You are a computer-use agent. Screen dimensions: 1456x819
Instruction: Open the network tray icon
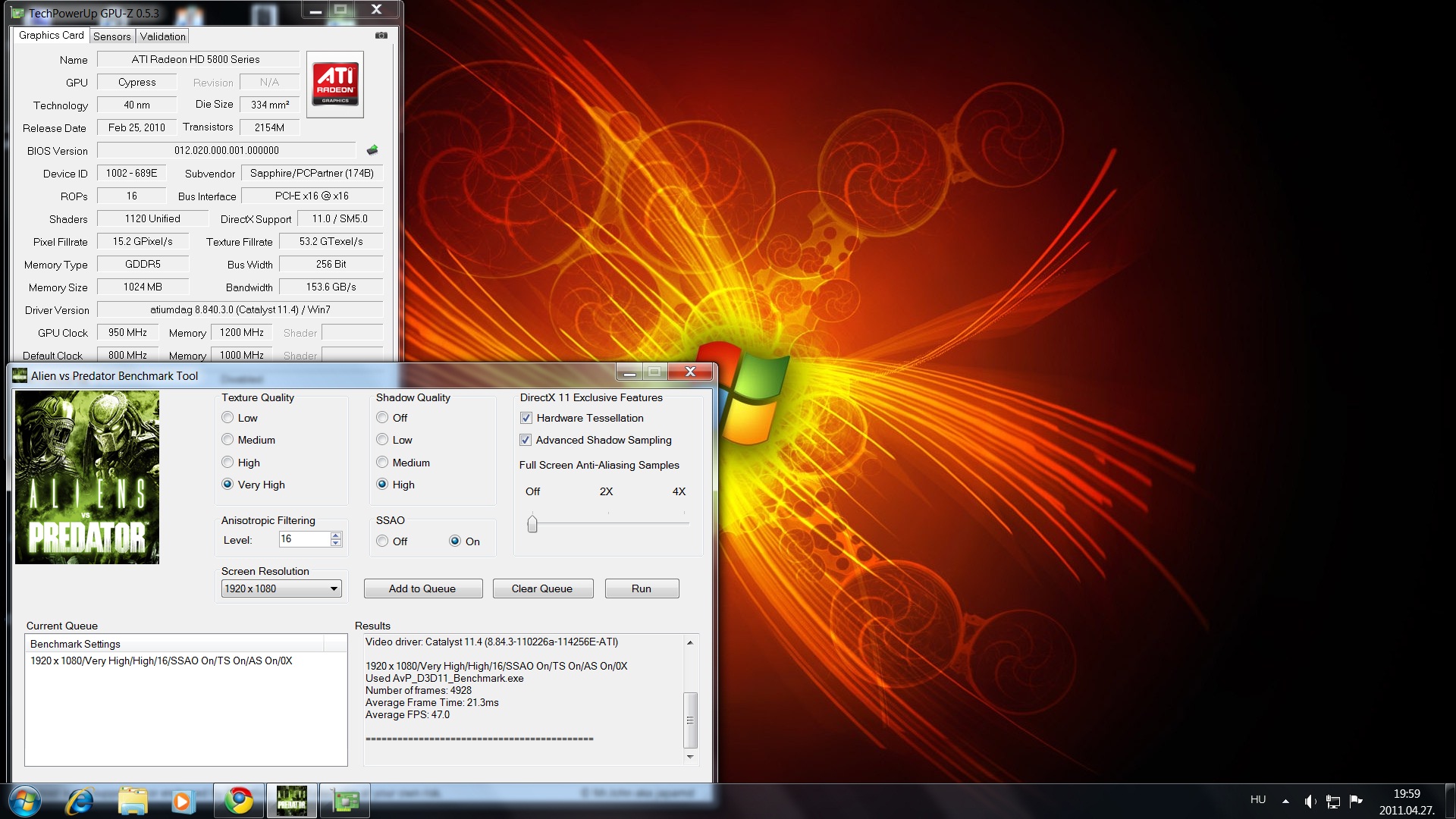coord(1333,801)
